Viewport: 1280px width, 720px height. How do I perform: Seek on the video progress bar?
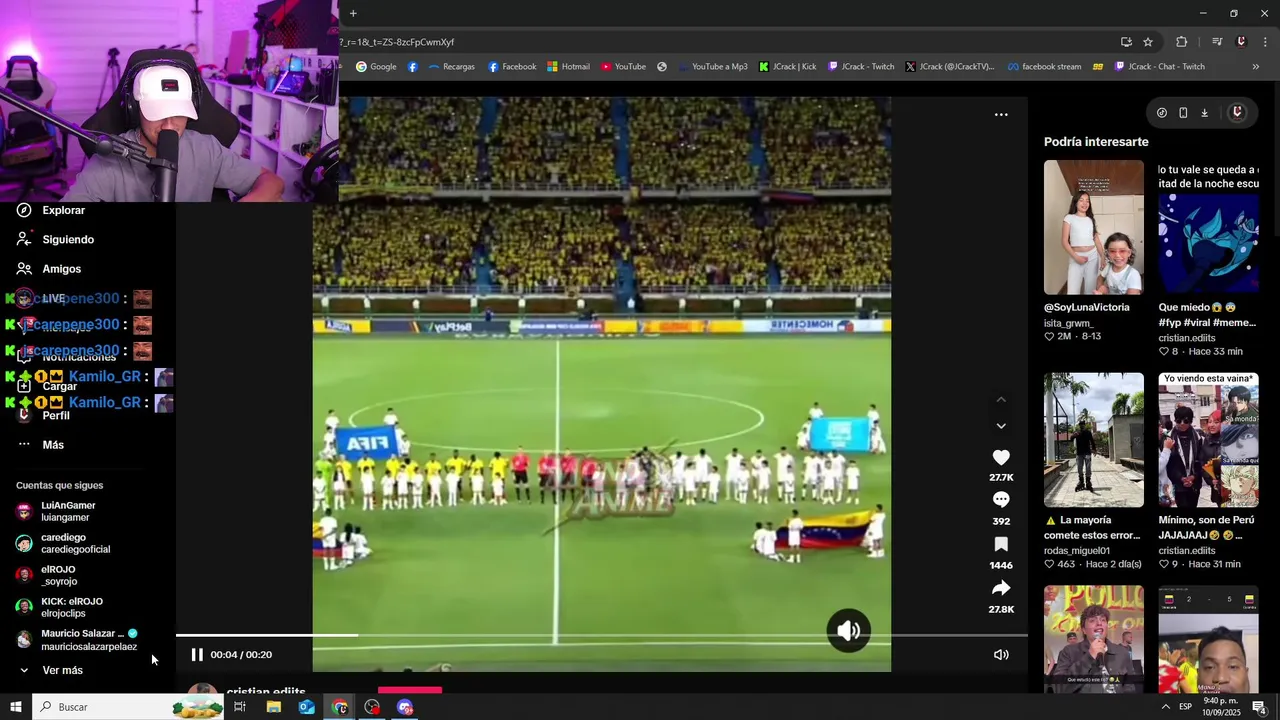tap(602, 635)
